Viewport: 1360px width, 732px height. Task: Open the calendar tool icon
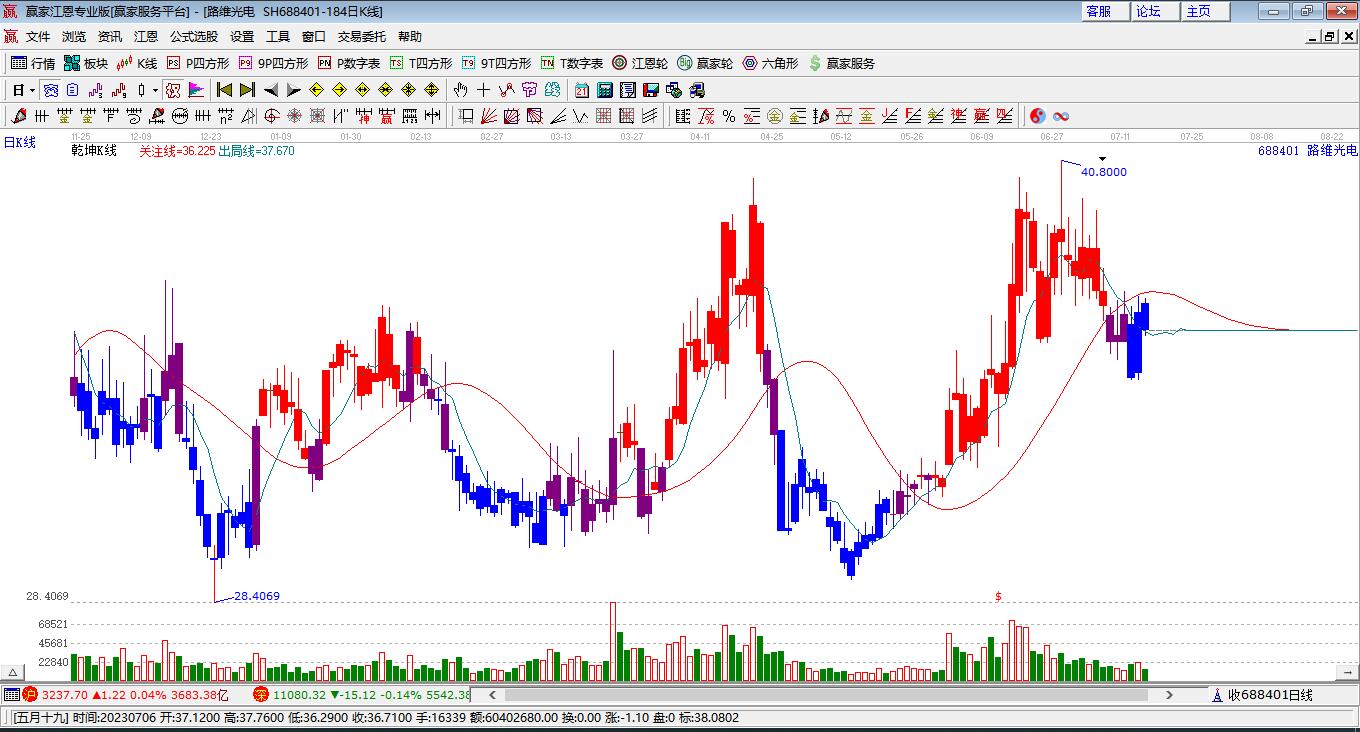pyautogui.click(x=582, y=90)
